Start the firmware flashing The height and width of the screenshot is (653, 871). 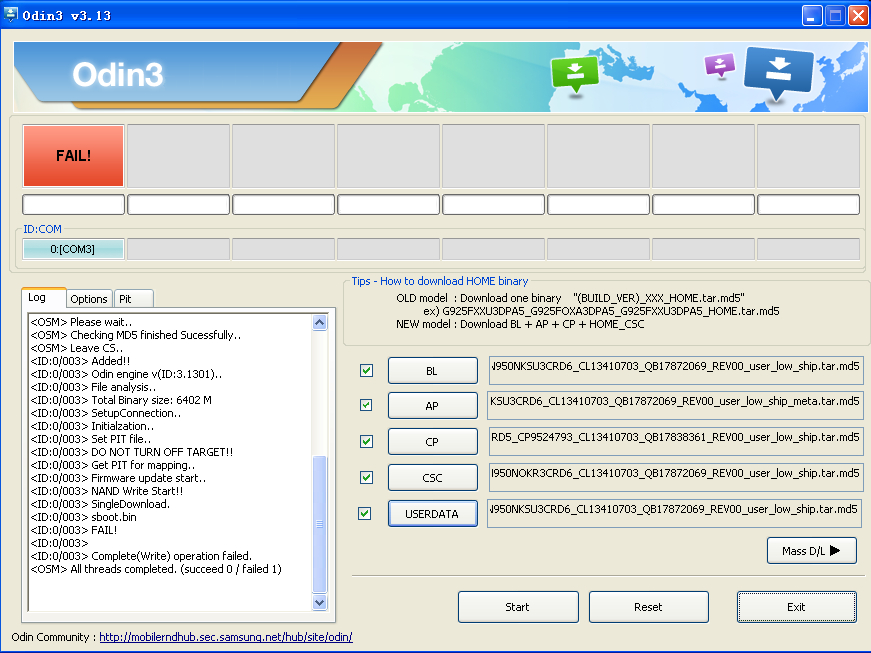(x=518, y=607)
